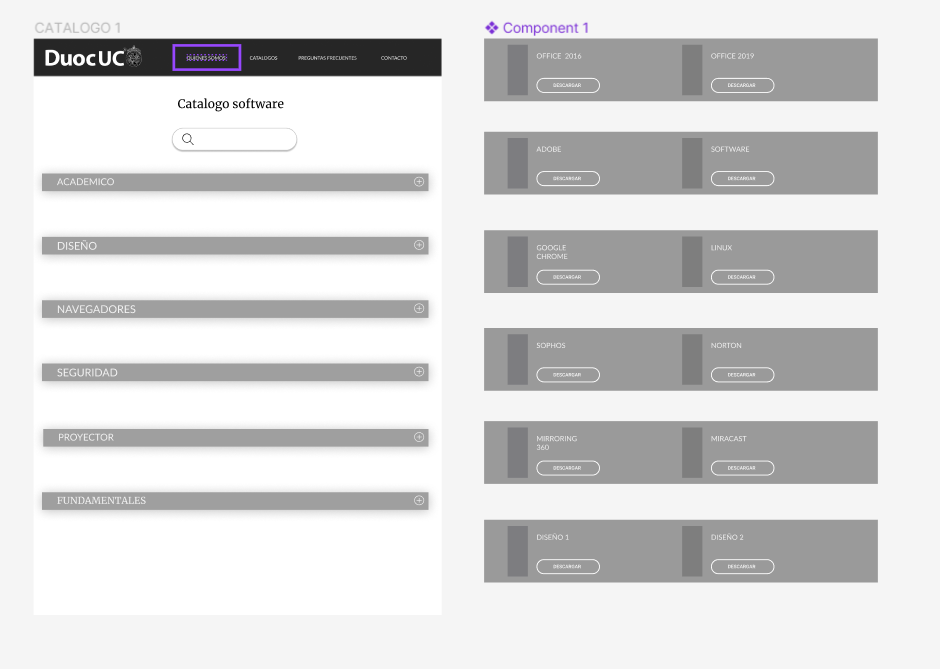Click the plus icon on DISEÑO bar
This screenshot has height=669, width=940.
419,245
